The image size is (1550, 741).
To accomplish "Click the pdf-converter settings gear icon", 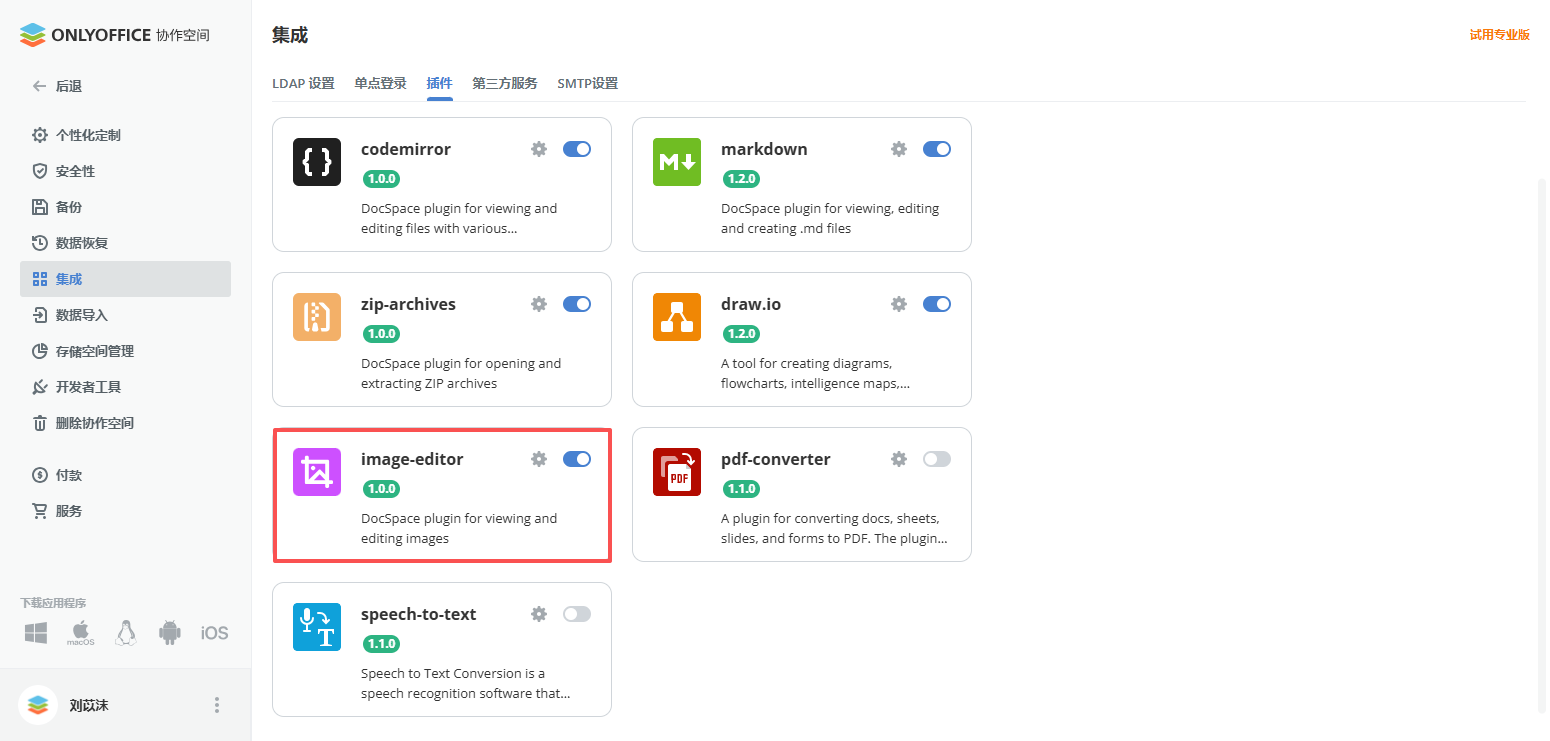I will [899, 459].
